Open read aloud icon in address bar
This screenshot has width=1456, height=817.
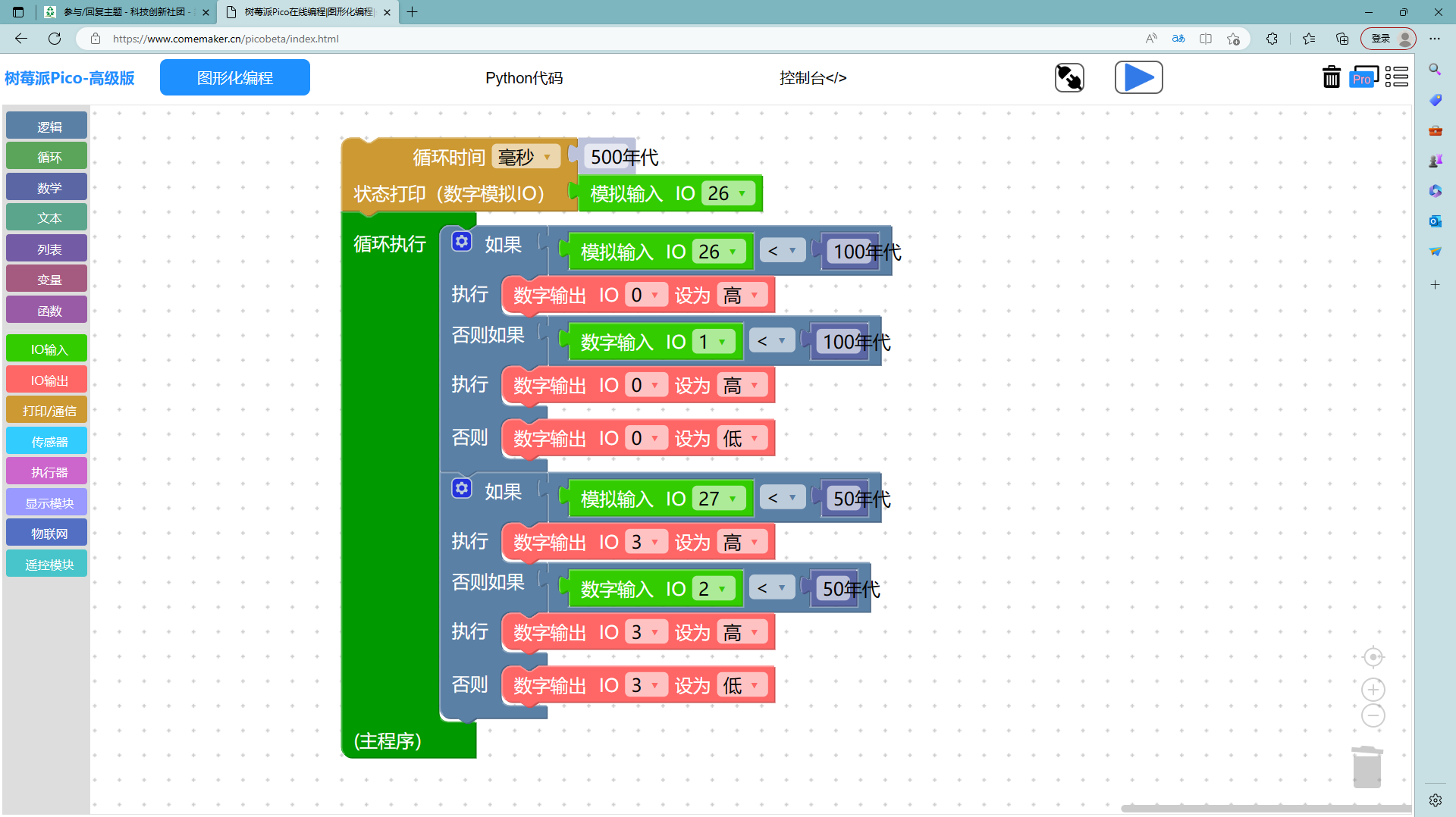point(1151,39)
